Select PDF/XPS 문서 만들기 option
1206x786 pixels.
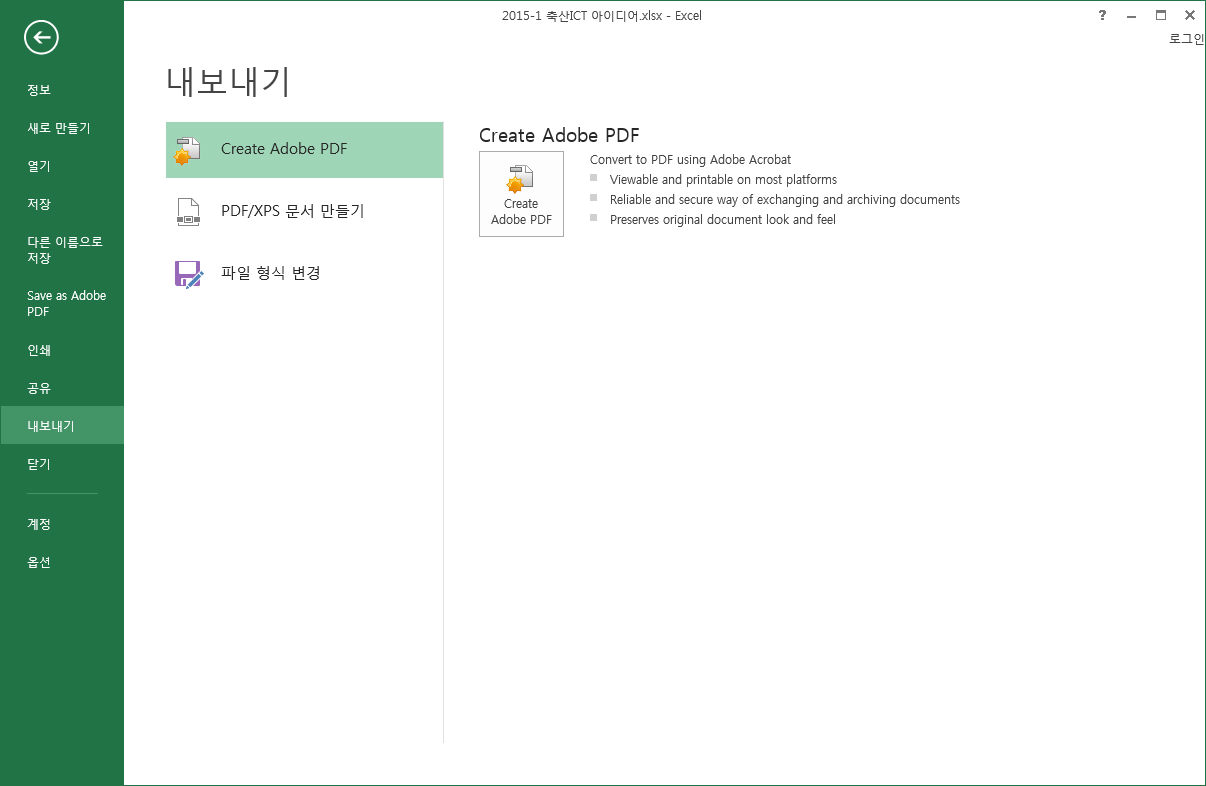click(304, 211)
